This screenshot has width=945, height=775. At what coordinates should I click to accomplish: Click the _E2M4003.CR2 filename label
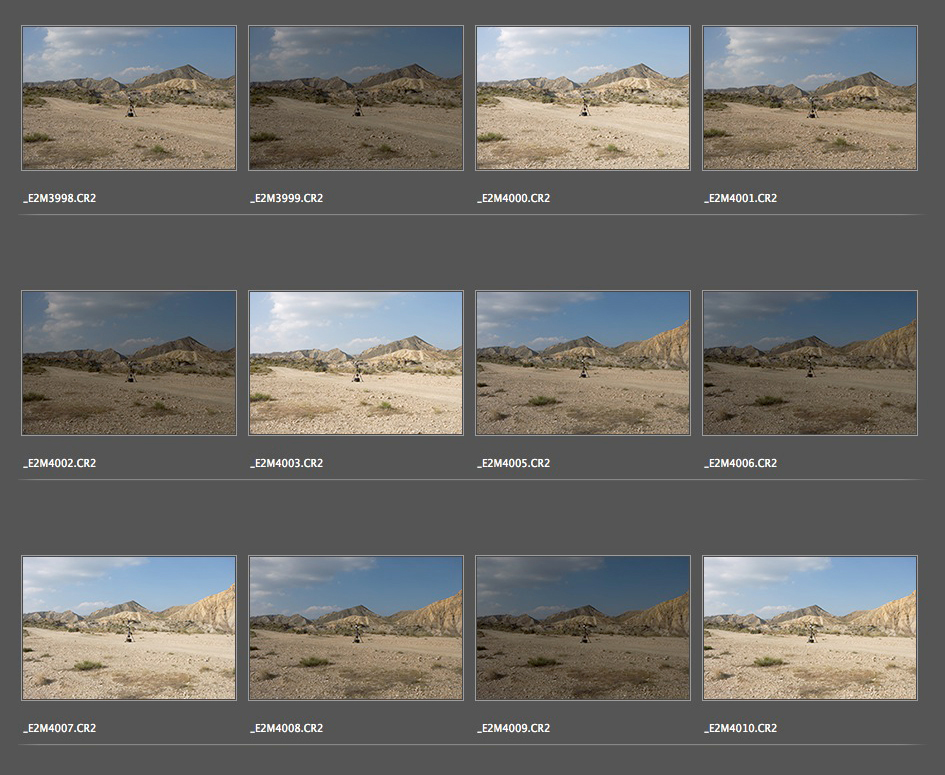287,463
